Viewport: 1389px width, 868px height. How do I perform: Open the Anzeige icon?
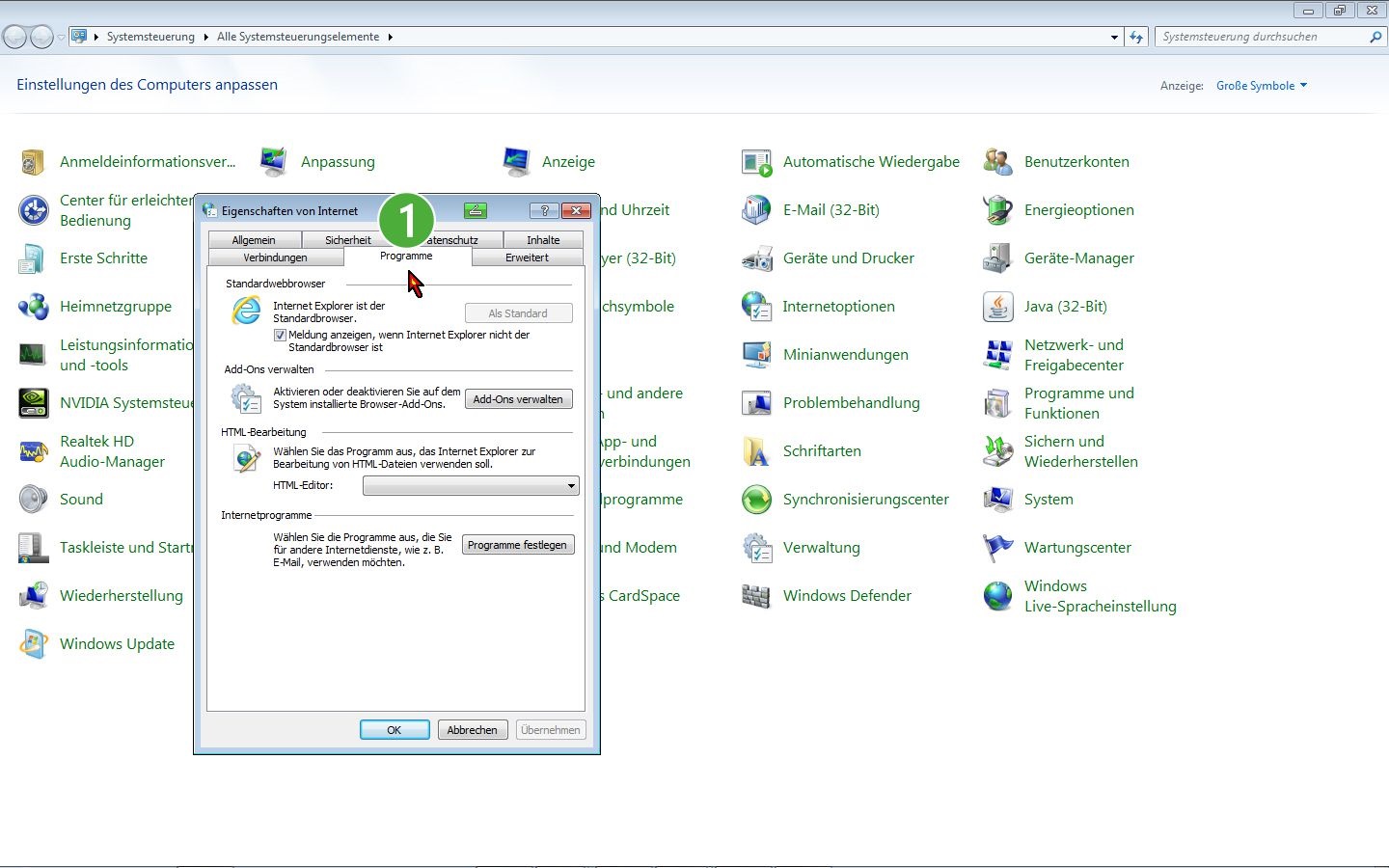coord(516,162)
